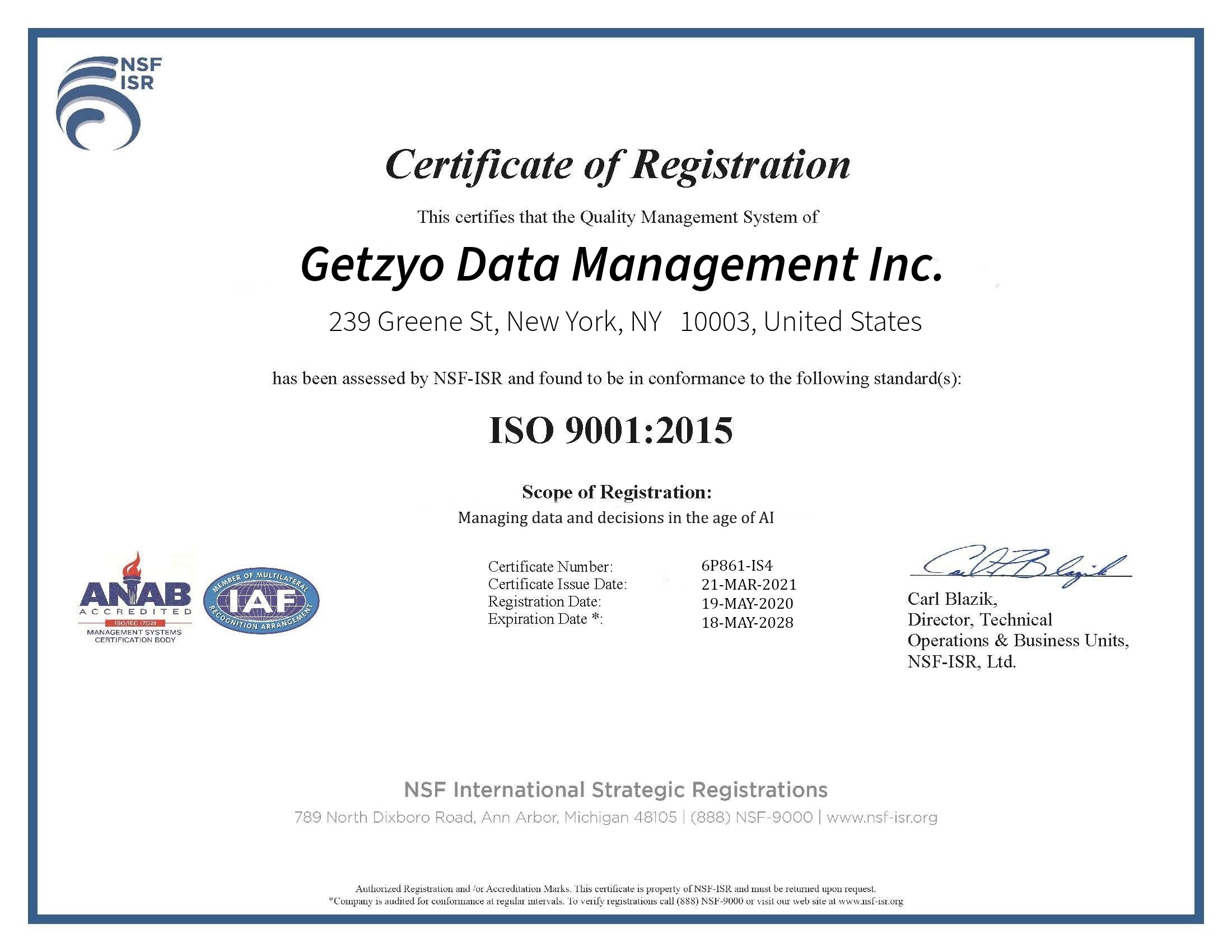
Task: Click the Certificate of Registration heading
Action: click(617, 165)
